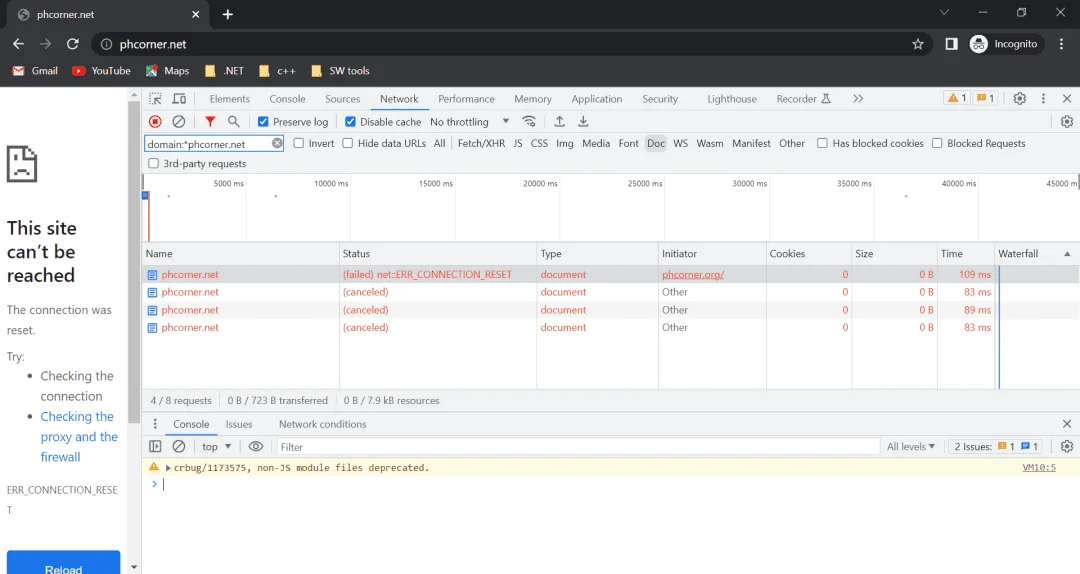Create a live expression eye icon
Image resolution: width=1080 pixels, height=574 pixels.
(256, 447)
